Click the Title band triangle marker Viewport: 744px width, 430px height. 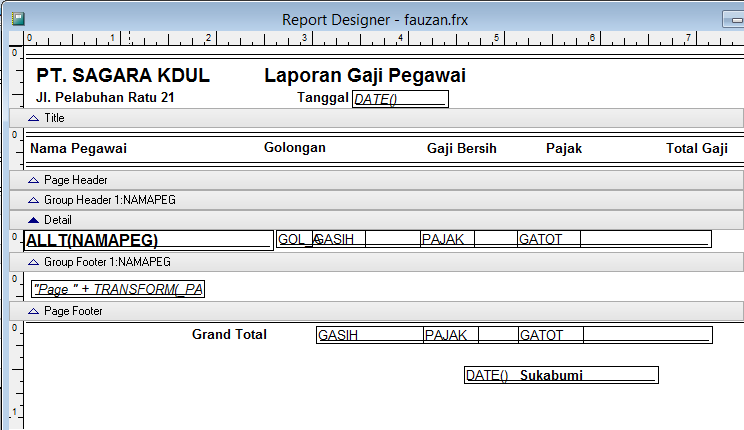pos(33,118)
